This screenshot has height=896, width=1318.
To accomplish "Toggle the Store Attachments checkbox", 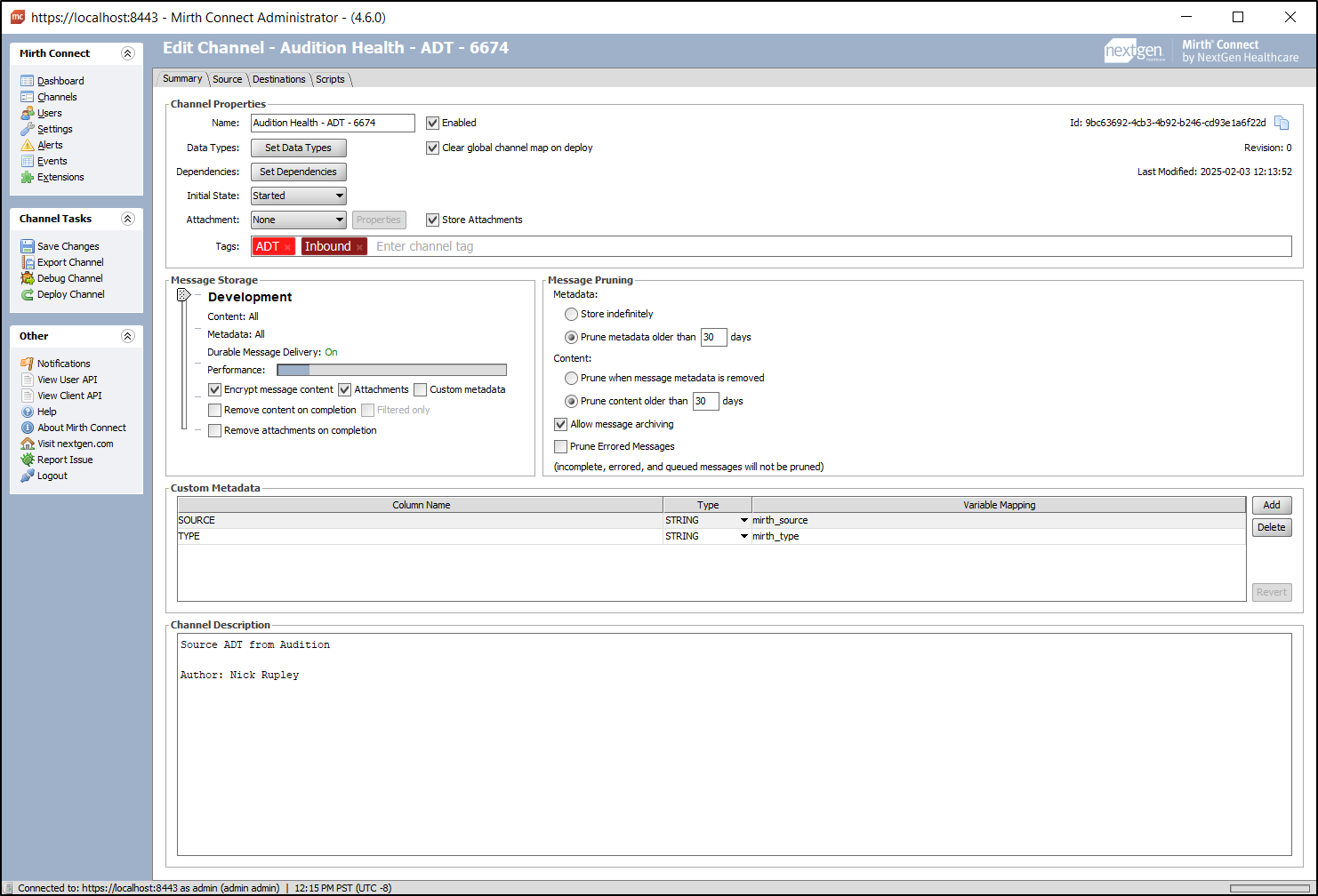I will click(433, 220).
